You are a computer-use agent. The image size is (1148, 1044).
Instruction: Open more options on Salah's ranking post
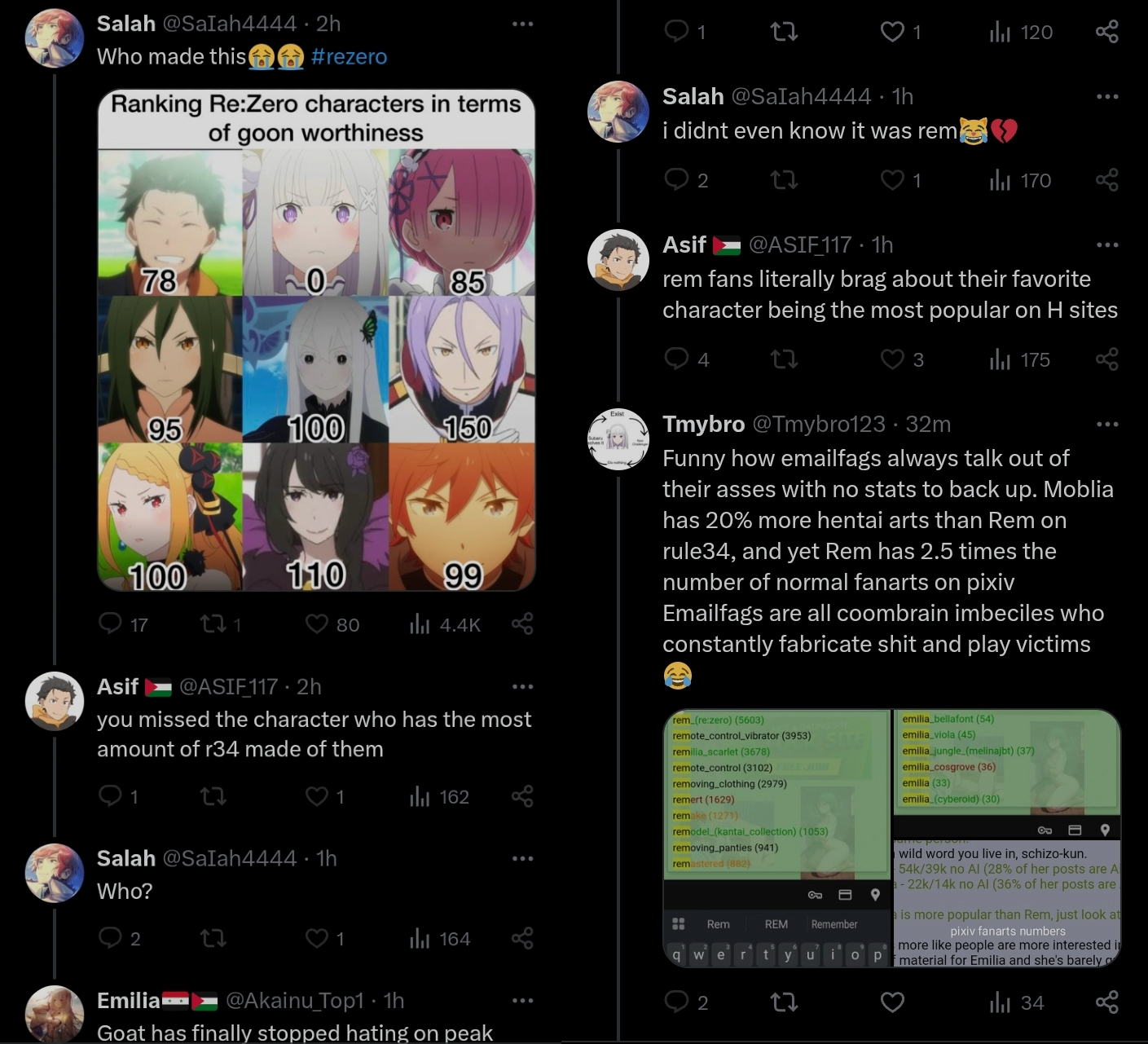(x=522, y=24)
